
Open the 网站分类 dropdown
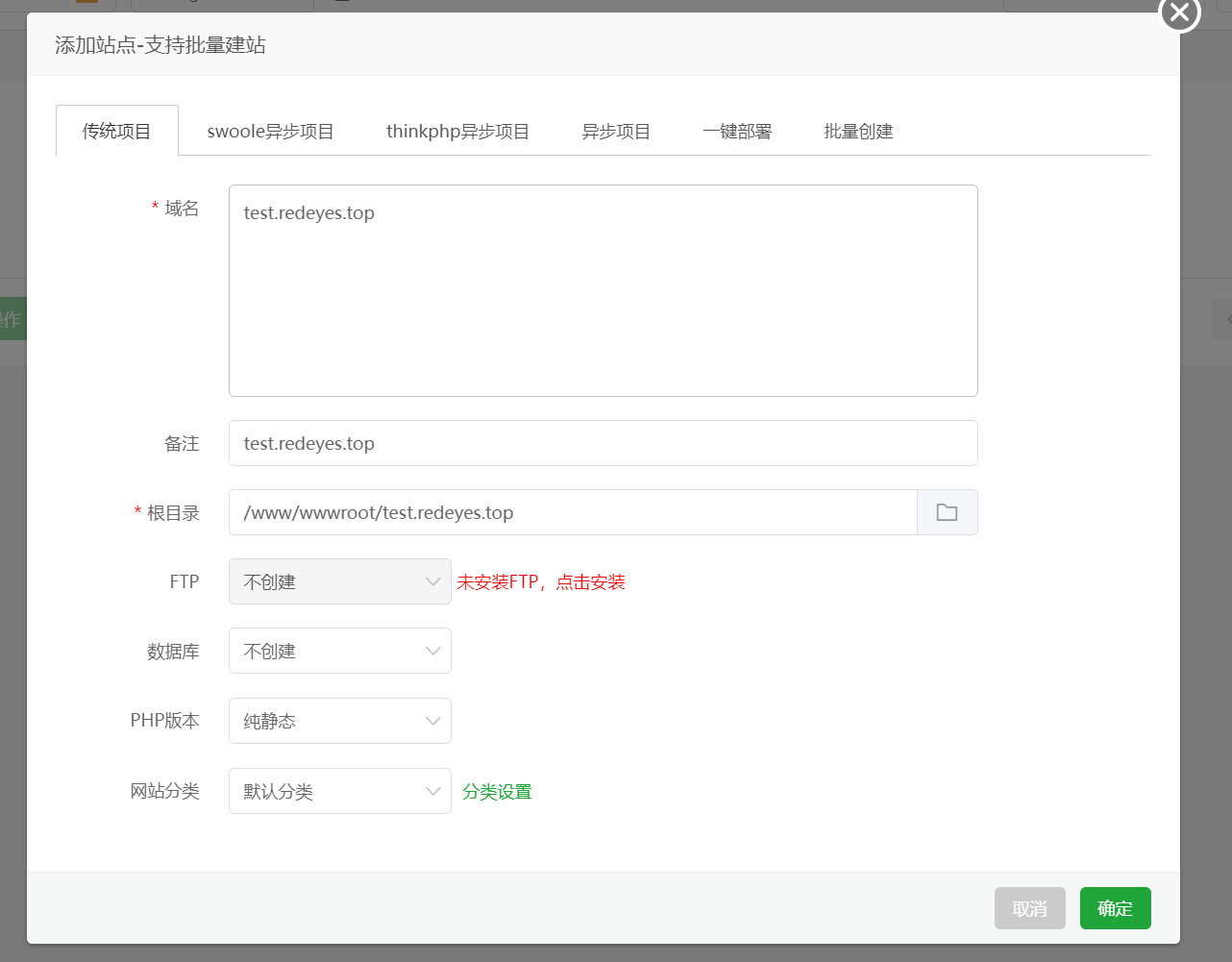(x=339, y=791)
